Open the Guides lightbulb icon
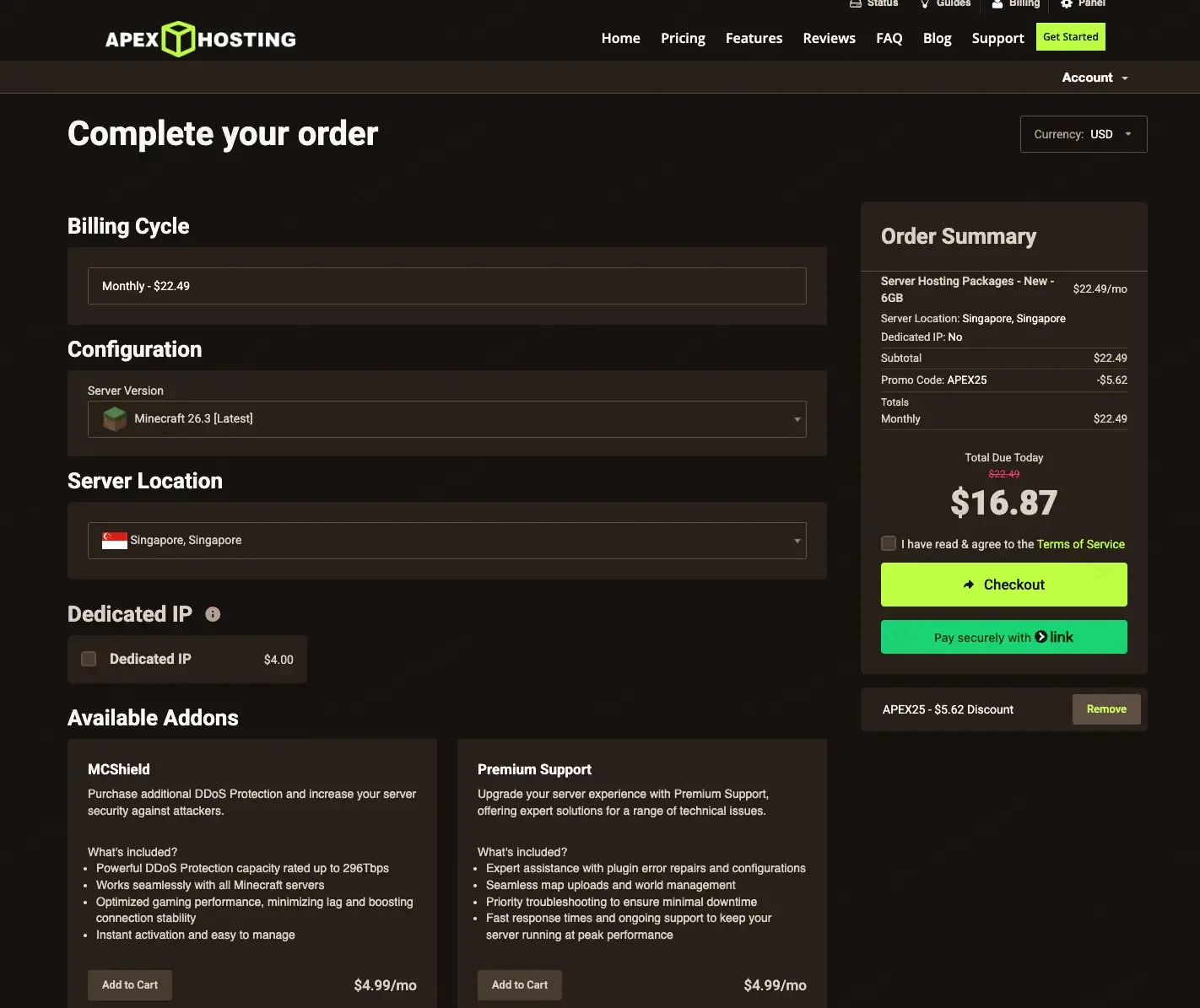The image size is (1200, 1008). 925,3
